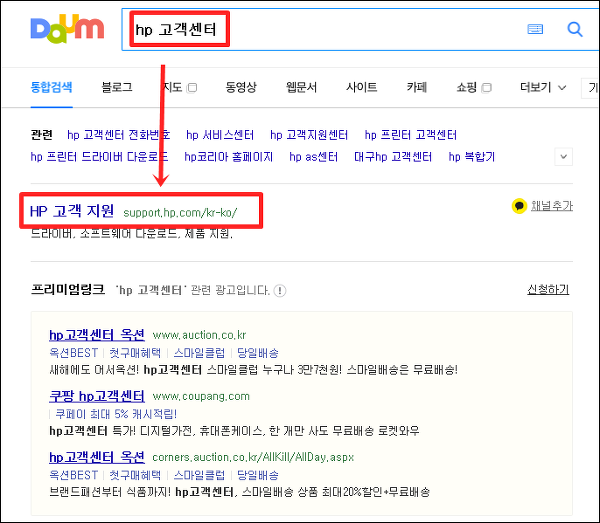Switch to the 카페 tab
Image resolution: width=600 pixels, height=523 pixels.
(x=417, y=87)
